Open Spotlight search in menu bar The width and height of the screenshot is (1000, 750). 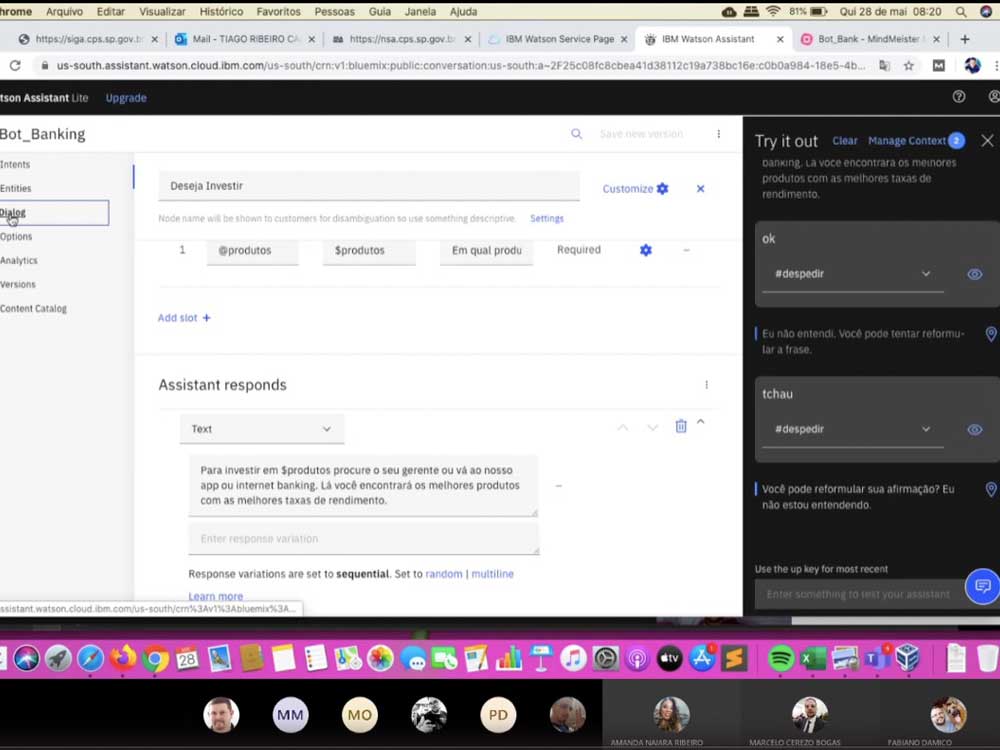point(960,11)
